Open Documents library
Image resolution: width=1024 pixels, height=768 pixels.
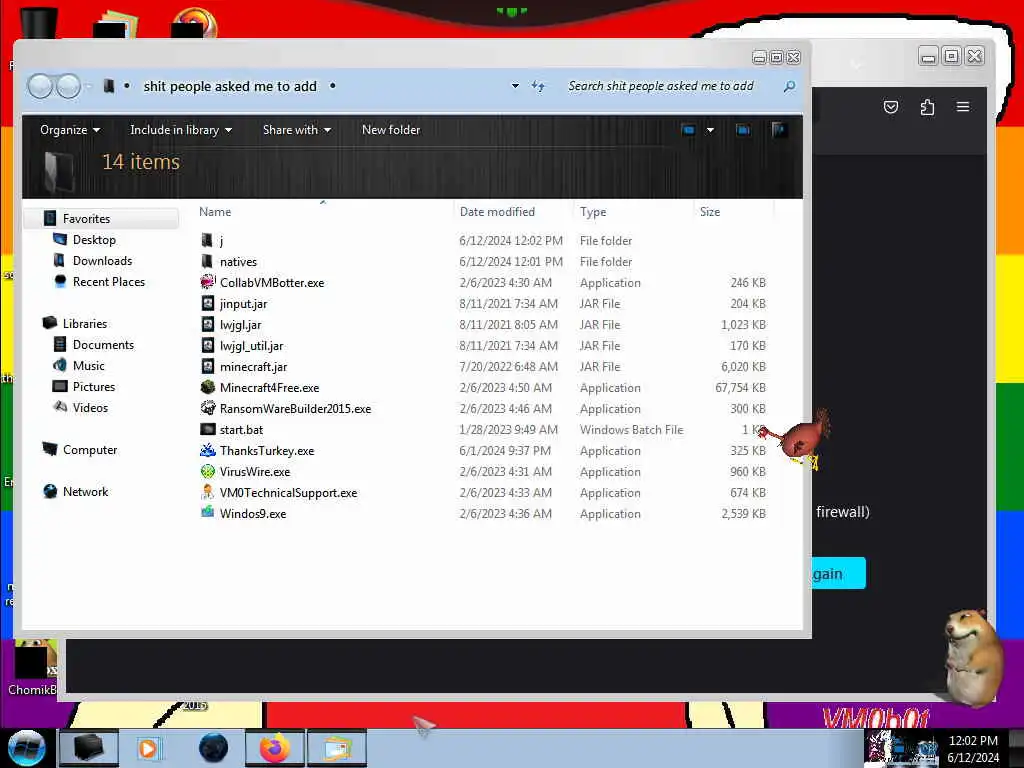[103, 344]
